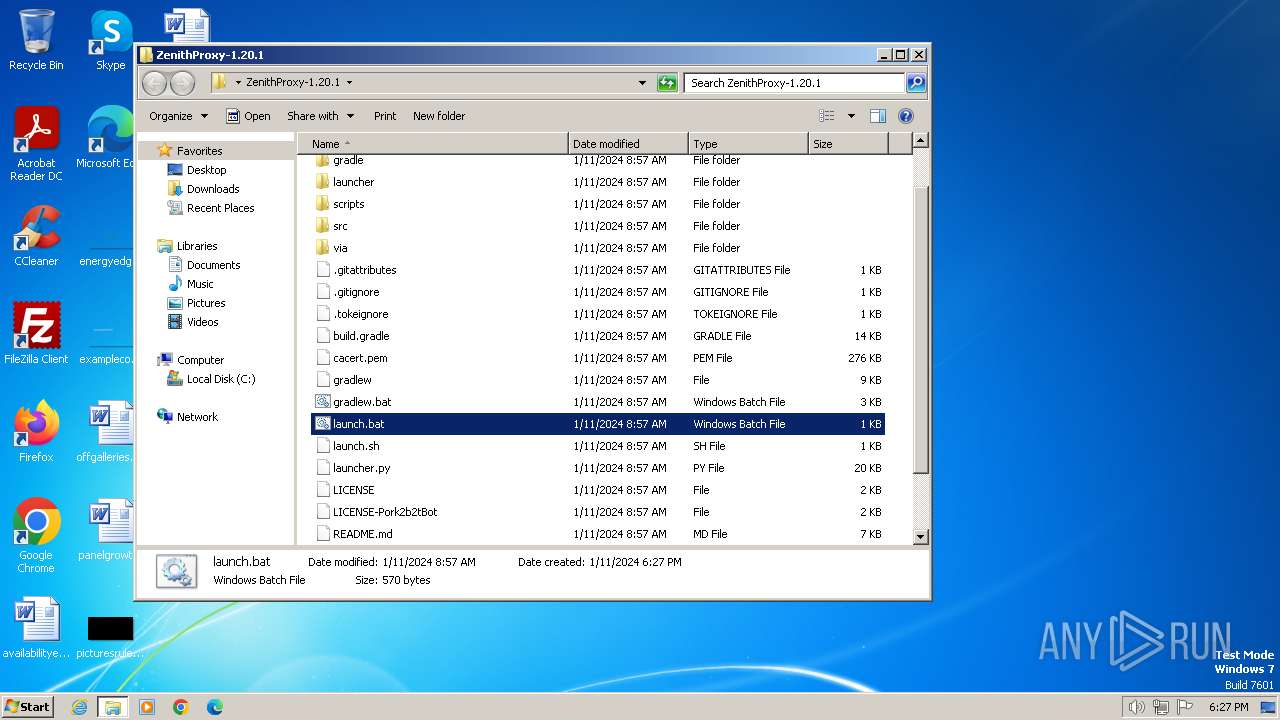Viewport: 1280px width, 720px height.
Task: Click the green Refresh button next to address bar
Action: (667, 83)
